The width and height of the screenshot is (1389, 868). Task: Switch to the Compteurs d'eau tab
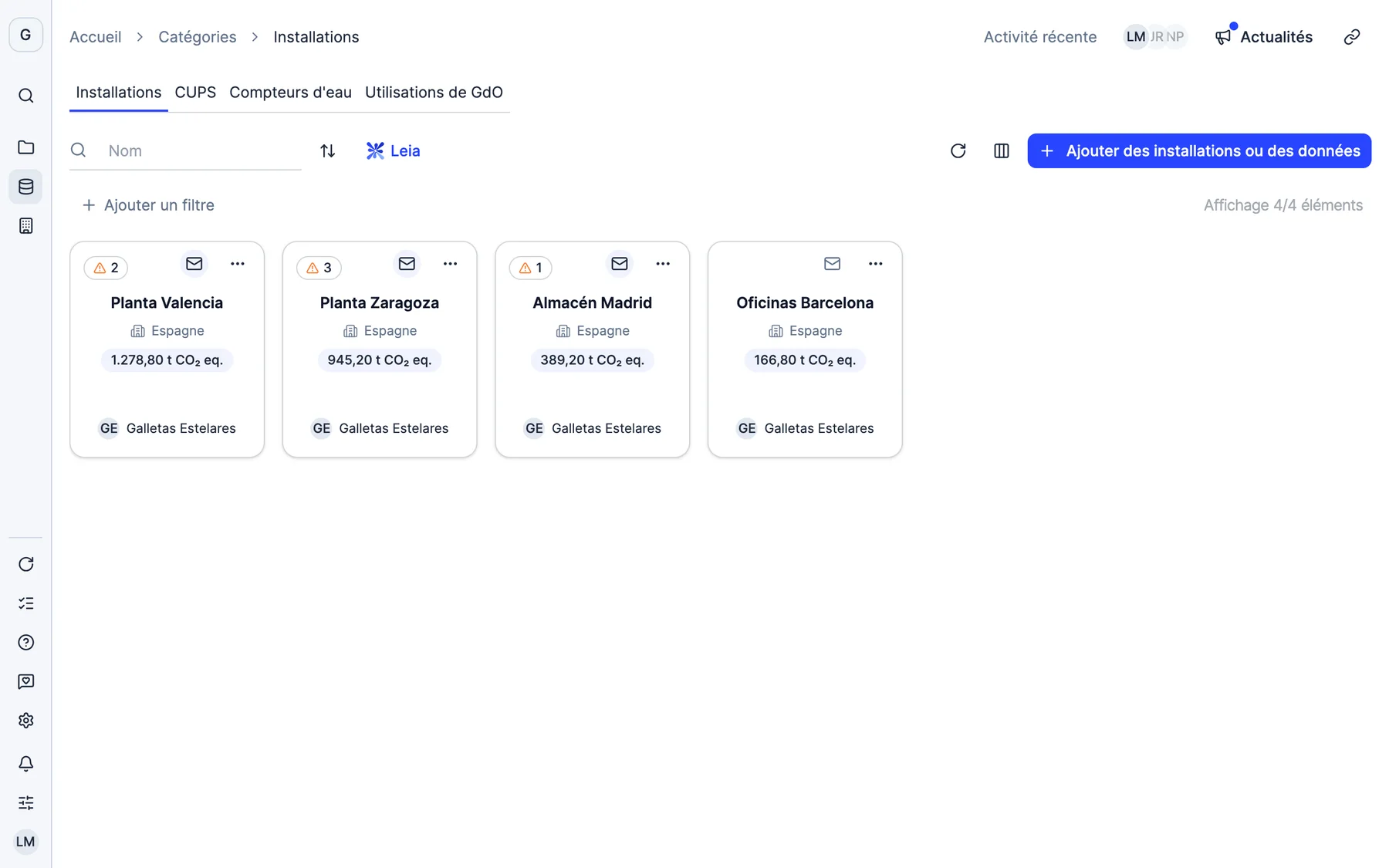coord(290,93)
